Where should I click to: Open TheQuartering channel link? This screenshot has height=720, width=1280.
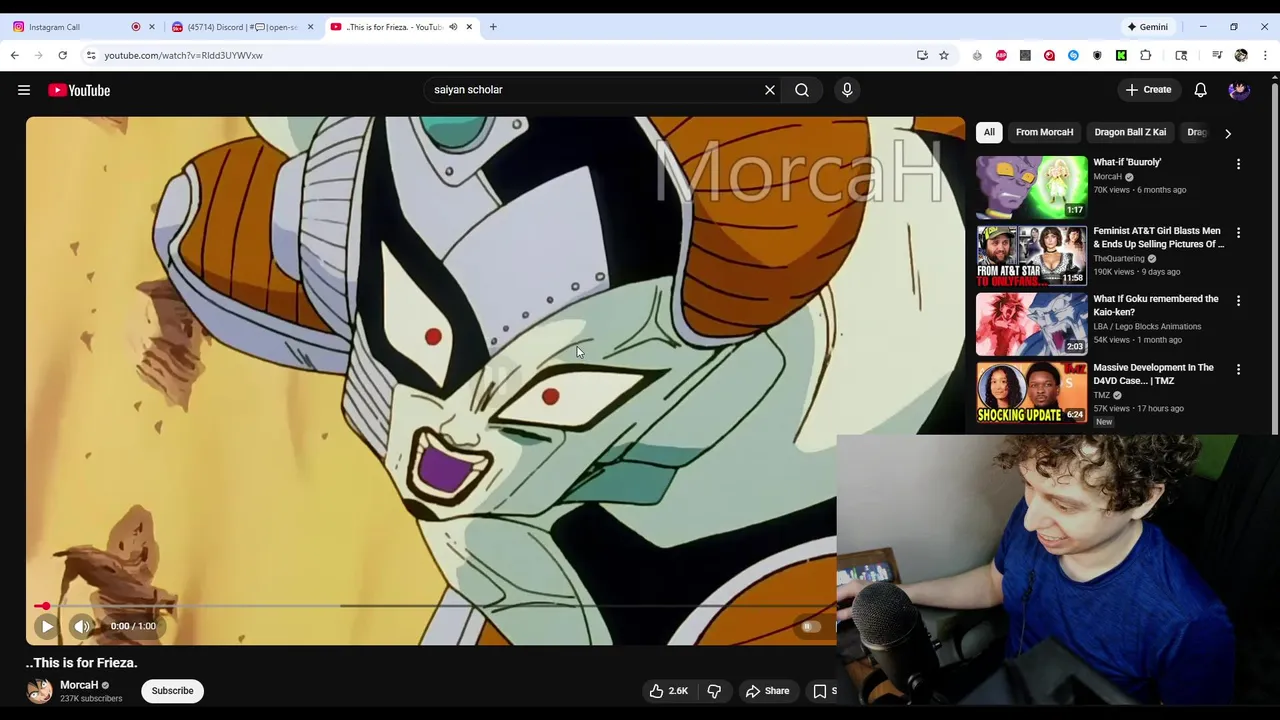[1120, 259]
